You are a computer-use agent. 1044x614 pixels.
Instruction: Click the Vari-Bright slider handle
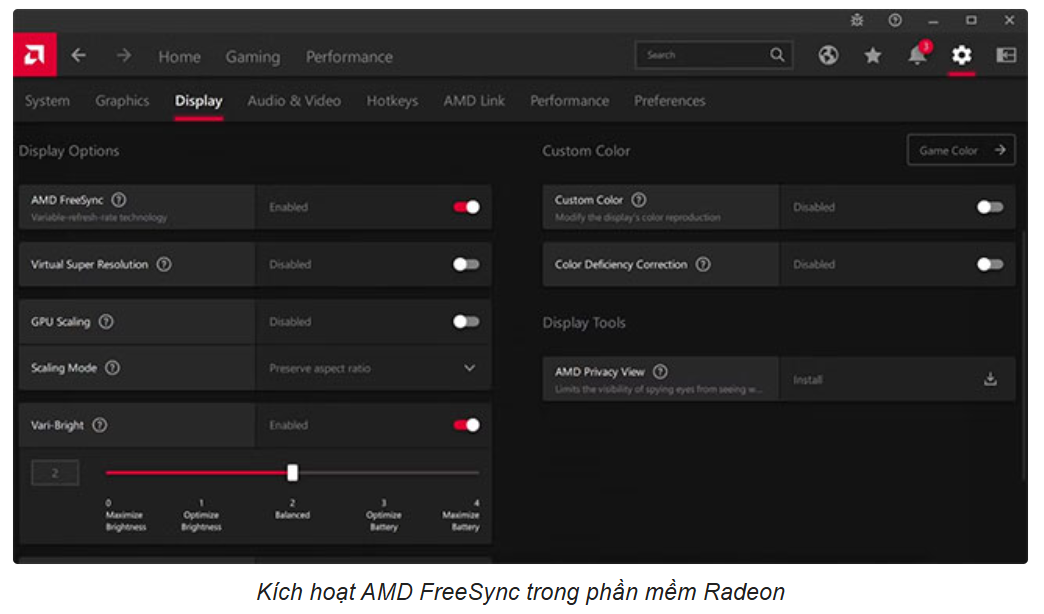click(x=292, y=473)
